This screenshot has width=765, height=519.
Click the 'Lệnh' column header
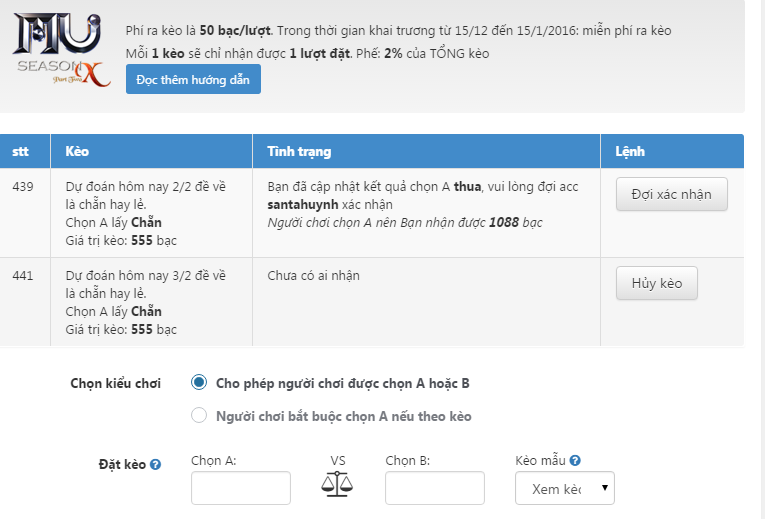pos(630,152)
